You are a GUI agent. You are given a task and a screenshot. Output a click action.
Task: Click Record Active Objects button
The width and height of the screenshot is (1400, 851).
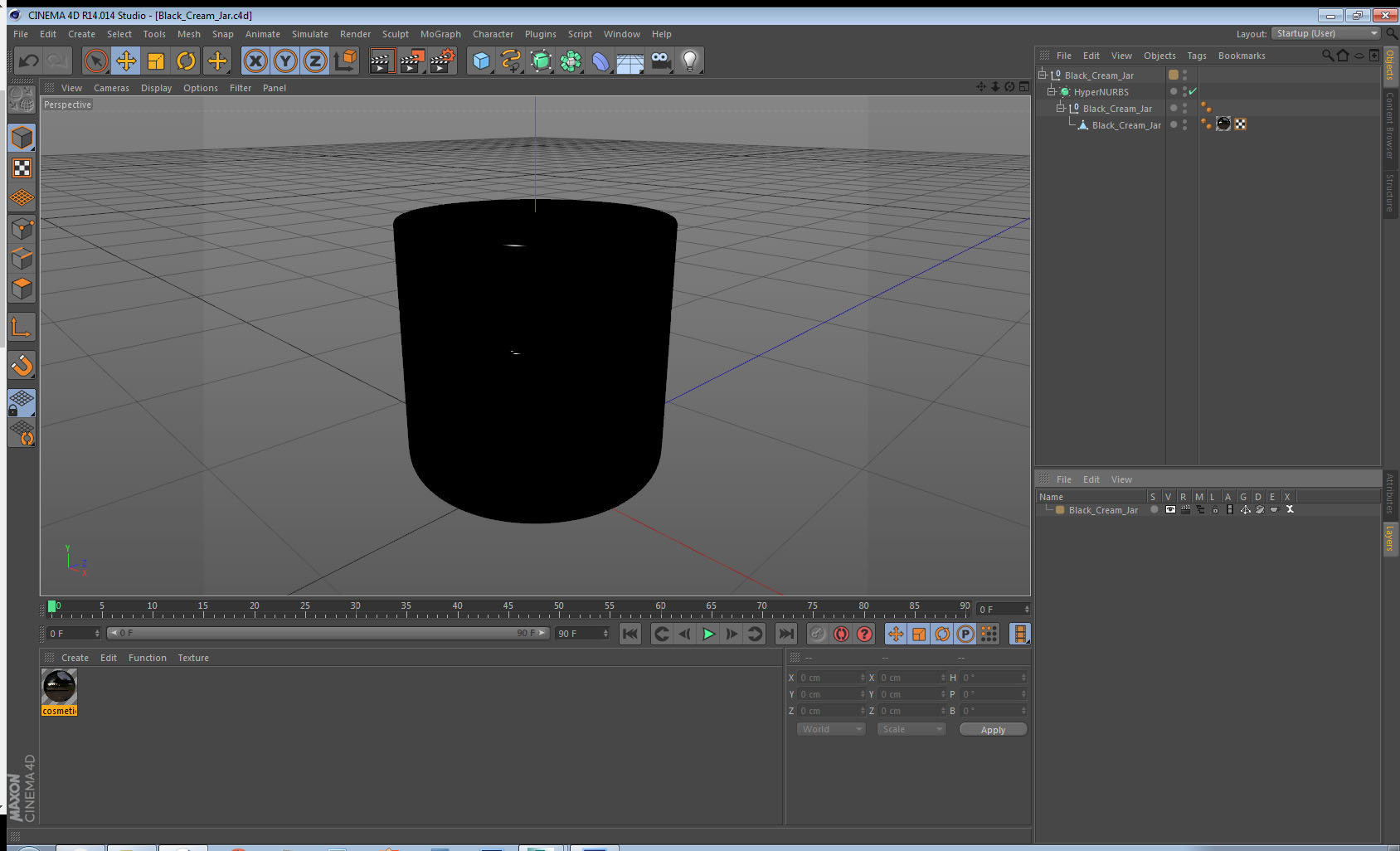pyautogui.click(x=818, y=634)
